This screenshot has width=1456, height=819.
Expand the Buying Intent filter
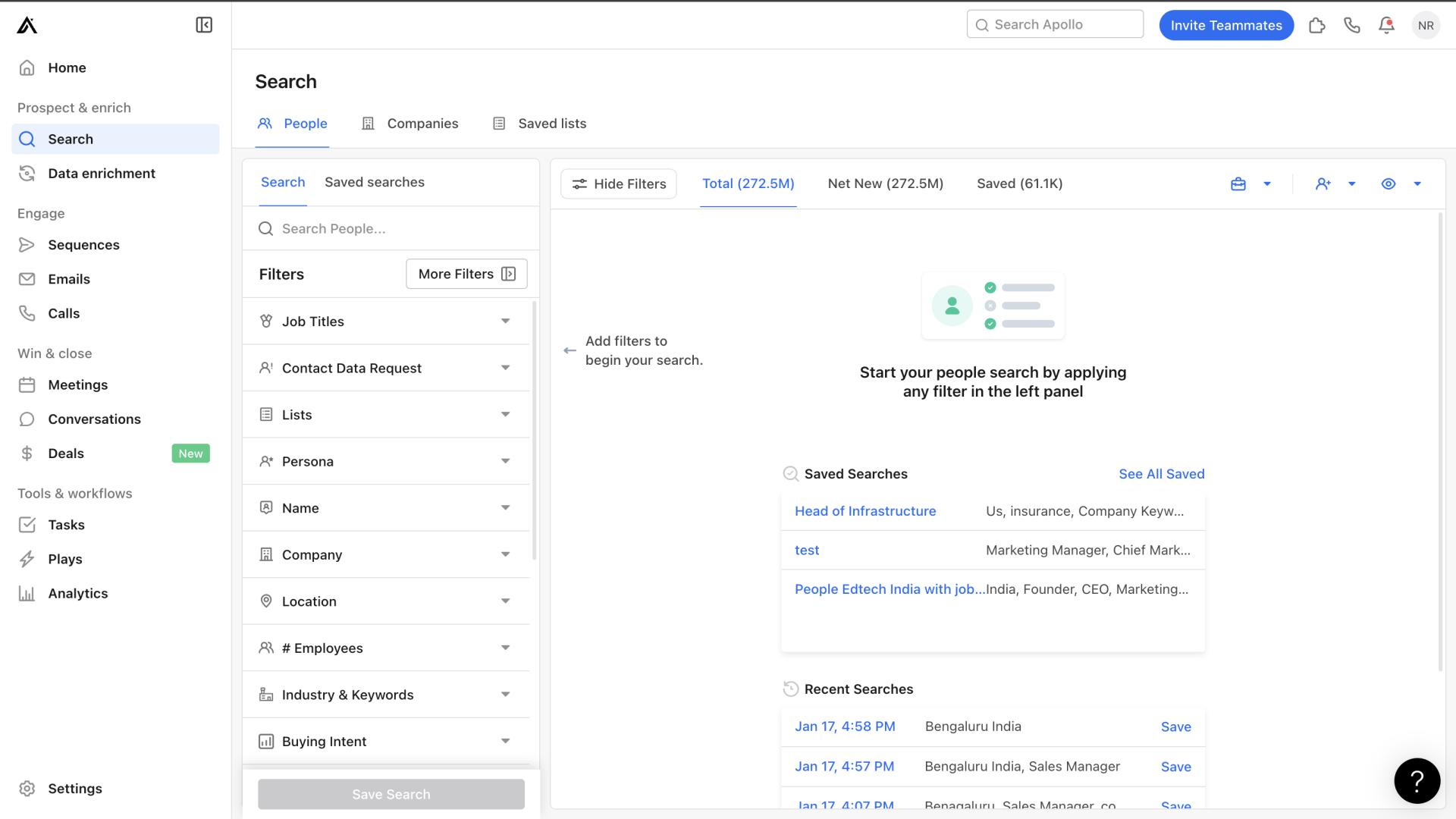point(386,741)
